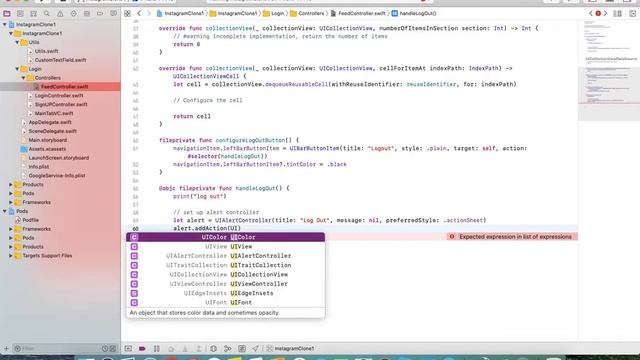Open SignUPController.swift file
Viewport: 640px width, 360px height.
click(x=60, y=104)
